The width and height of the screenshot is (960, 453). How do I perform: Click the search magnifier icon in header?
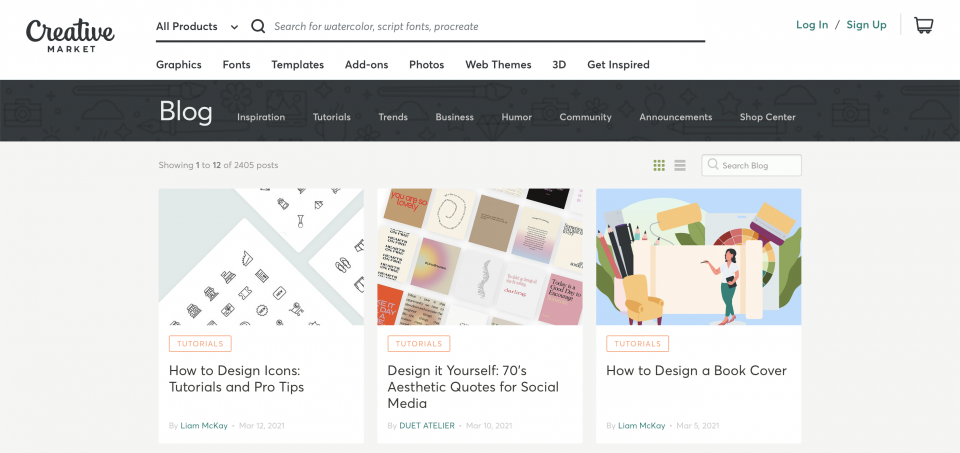tap(258, 26)
